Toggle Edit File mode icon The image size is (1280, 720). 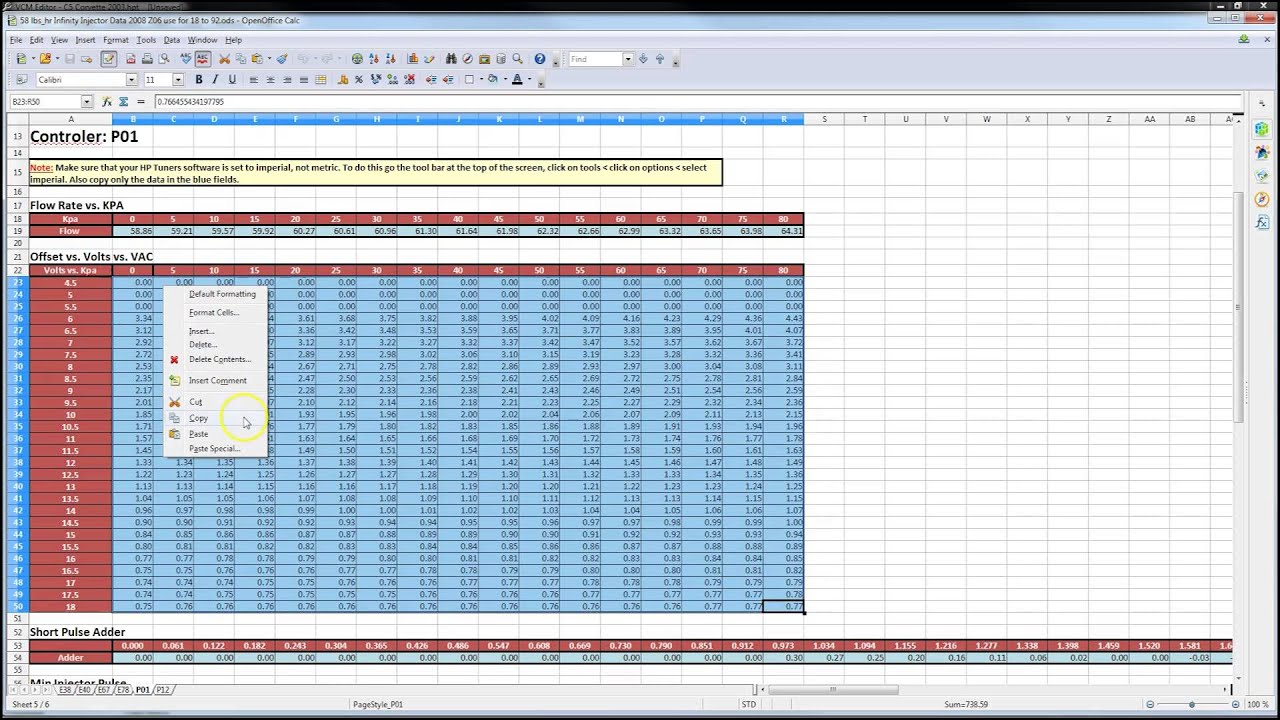108,59
